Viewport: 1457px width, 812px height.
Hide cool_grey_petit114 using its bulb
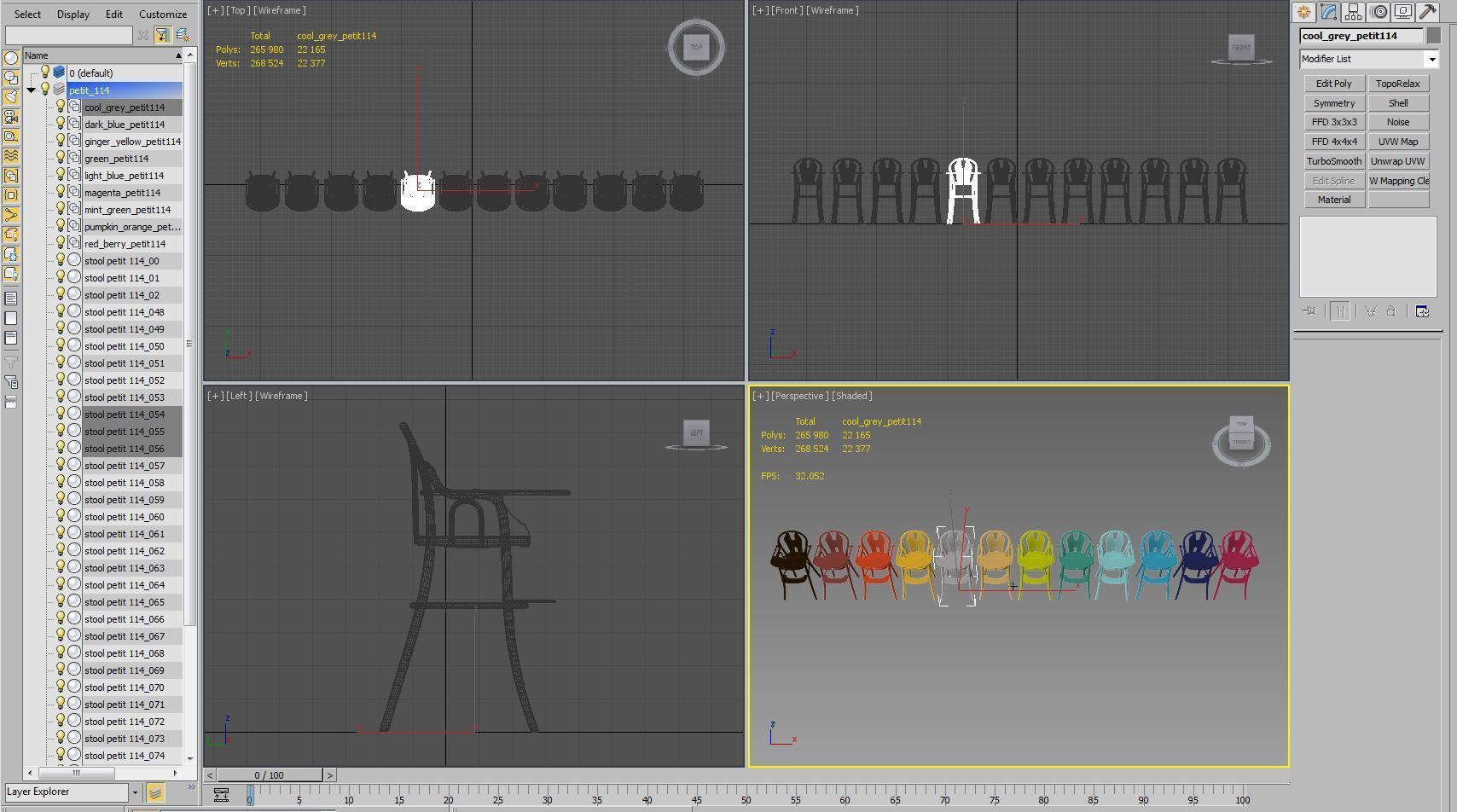coord(61,107)
